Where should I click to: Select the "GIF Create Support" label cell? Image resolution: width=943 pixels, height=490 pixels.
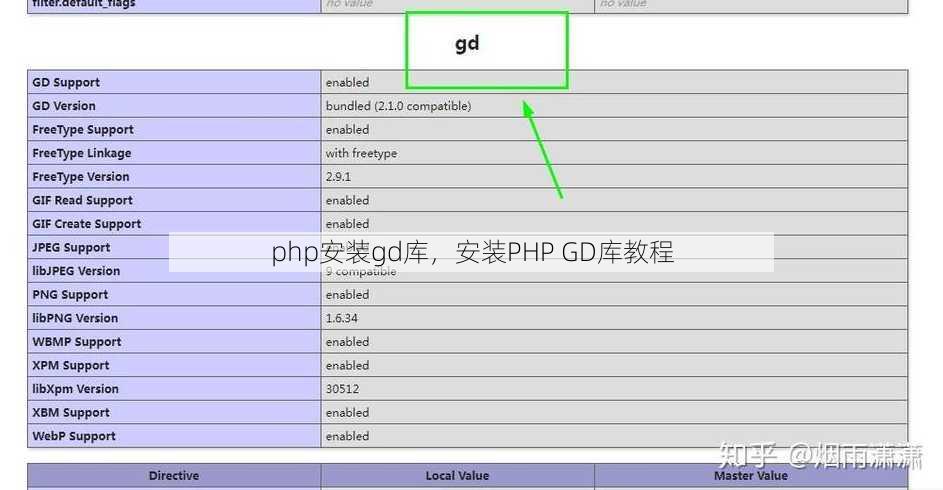click(174, 224)
